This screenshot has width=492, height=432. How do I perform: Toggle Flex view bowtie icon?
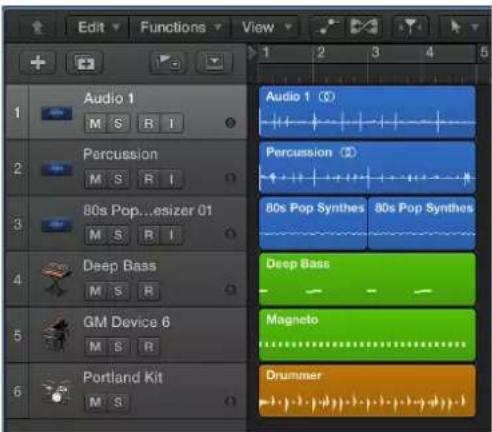coord(364,27)
